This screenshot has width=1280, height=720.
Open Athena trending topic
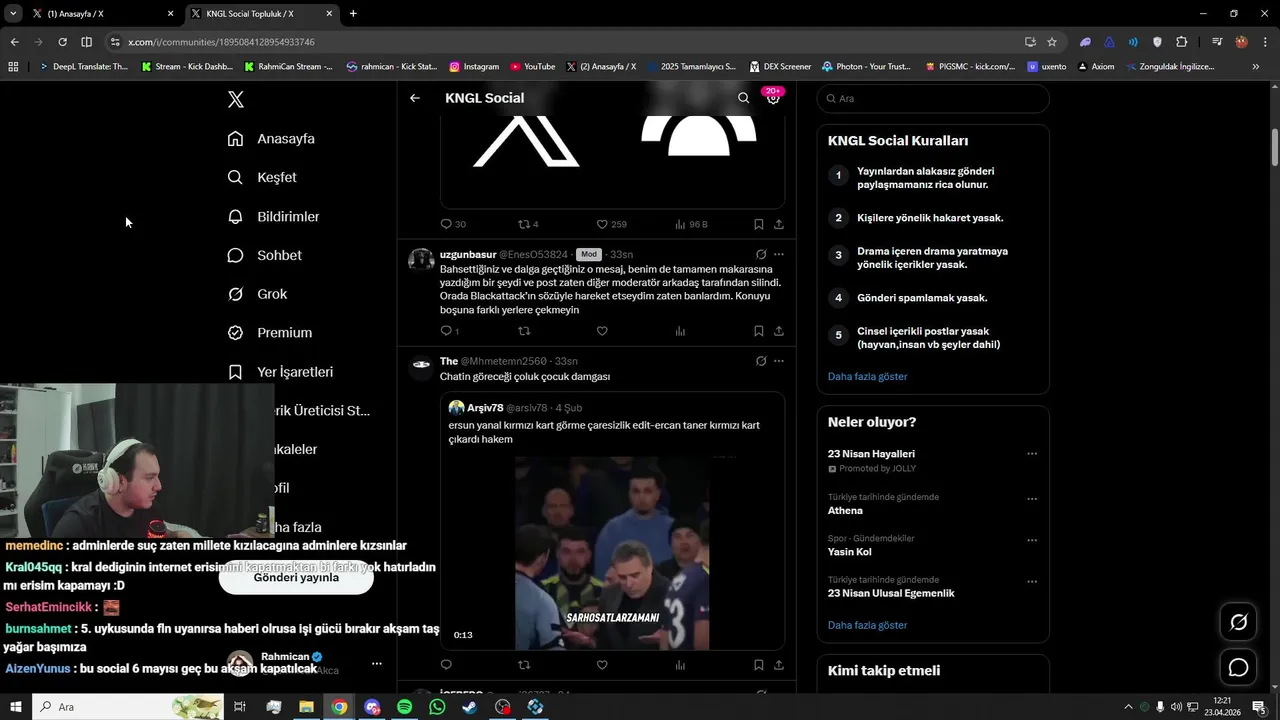pos(845,511)
